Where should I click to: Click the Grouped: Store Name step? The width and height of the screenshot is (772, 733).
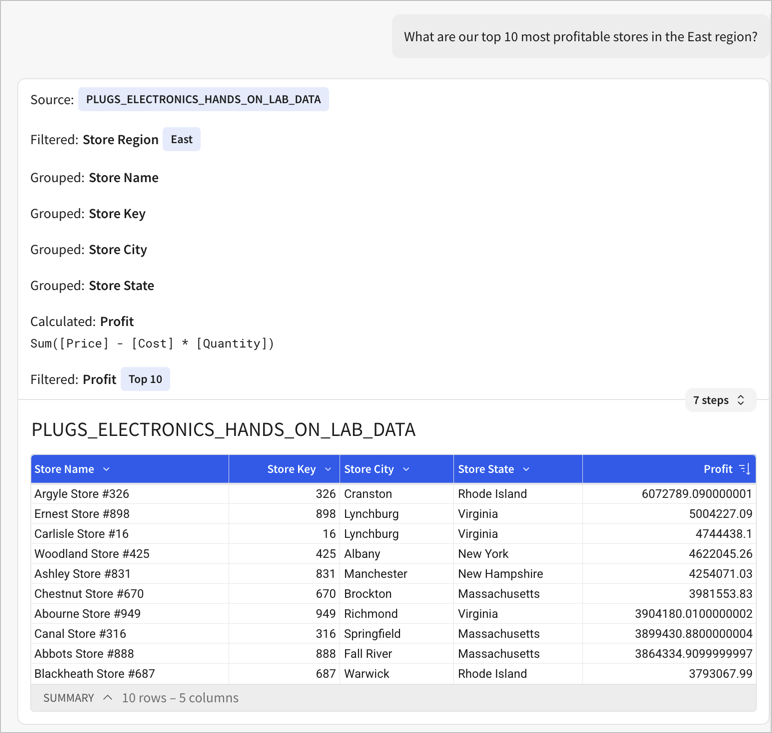(x=95, y=178)
